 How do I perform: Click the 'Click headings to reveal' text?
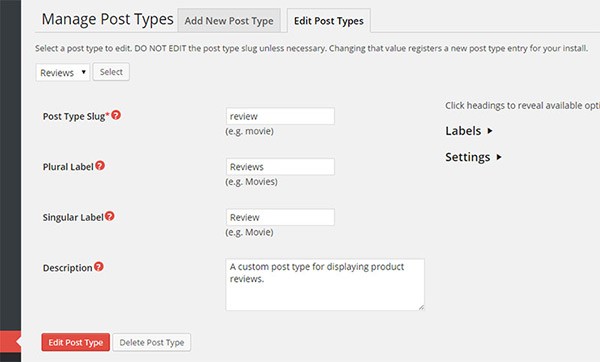tap(522, 106)
